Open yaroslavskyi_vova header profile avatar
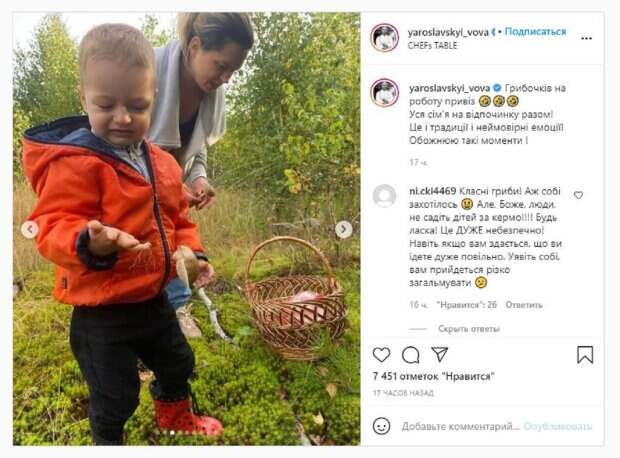 pyautogui.click(x=384, y=38)
